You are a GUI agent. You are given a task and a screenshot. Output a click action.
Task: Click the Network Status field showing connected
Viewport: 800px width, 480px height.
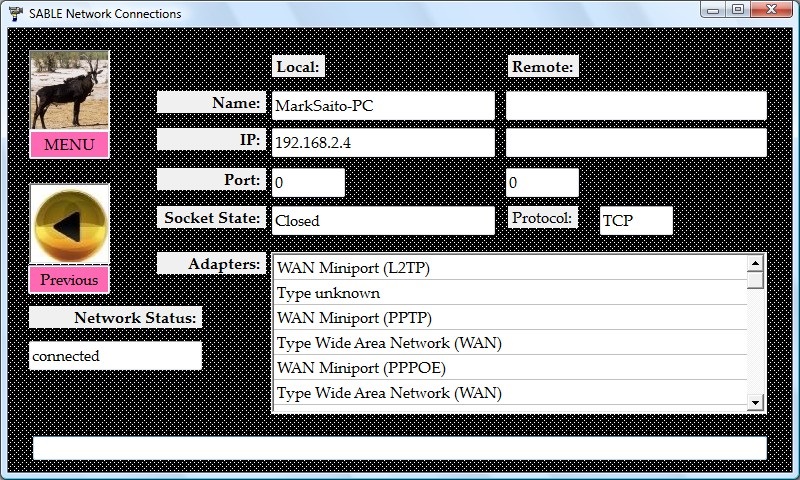[x=115, y=355]
